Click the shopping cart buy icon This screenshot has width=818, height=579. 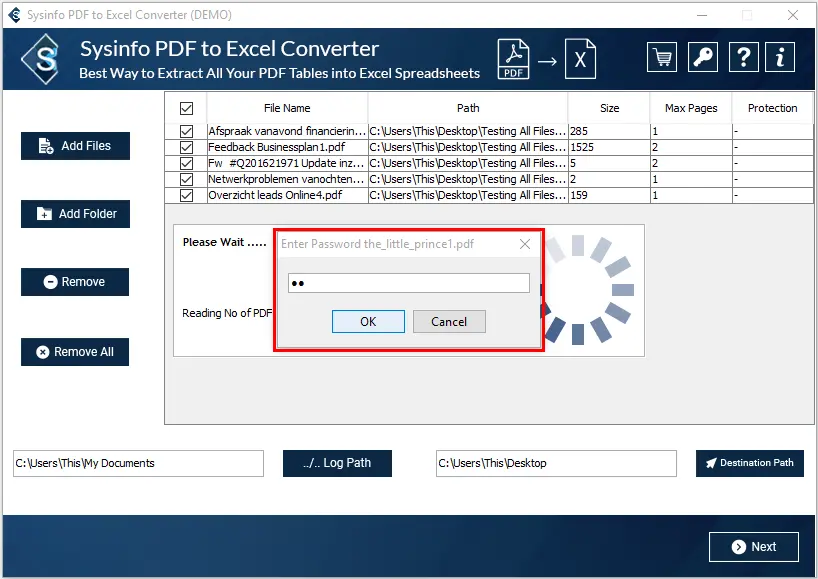(x=661, y=58)
